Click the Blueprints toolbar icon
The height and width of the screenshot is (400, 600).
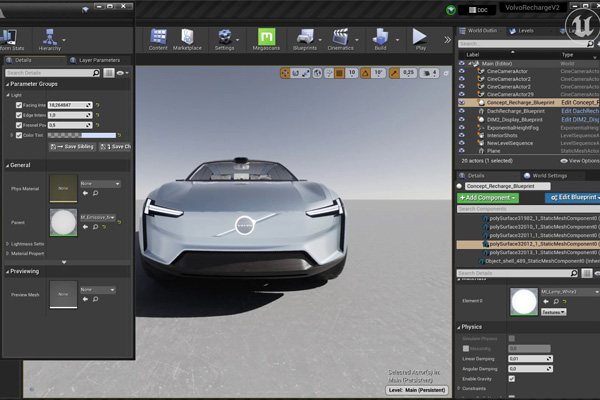(x=304, y=38)
